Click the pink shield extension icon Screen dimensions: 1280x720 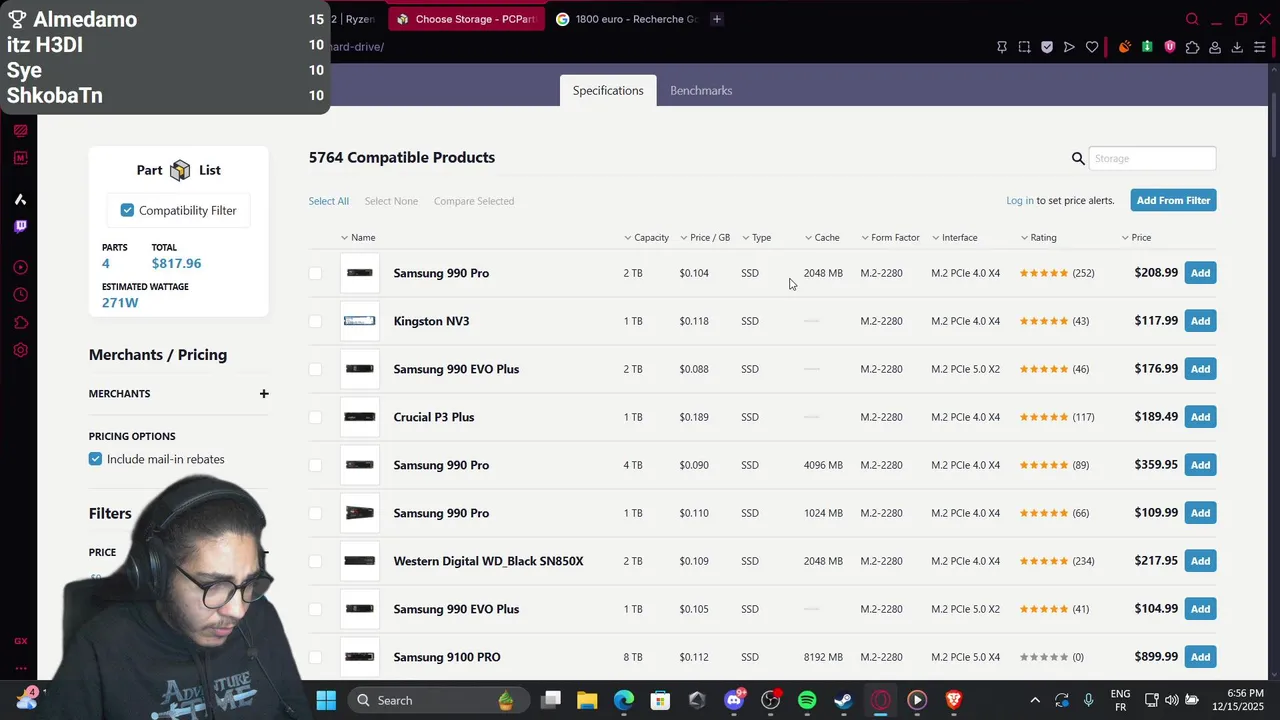point(1170,47)
